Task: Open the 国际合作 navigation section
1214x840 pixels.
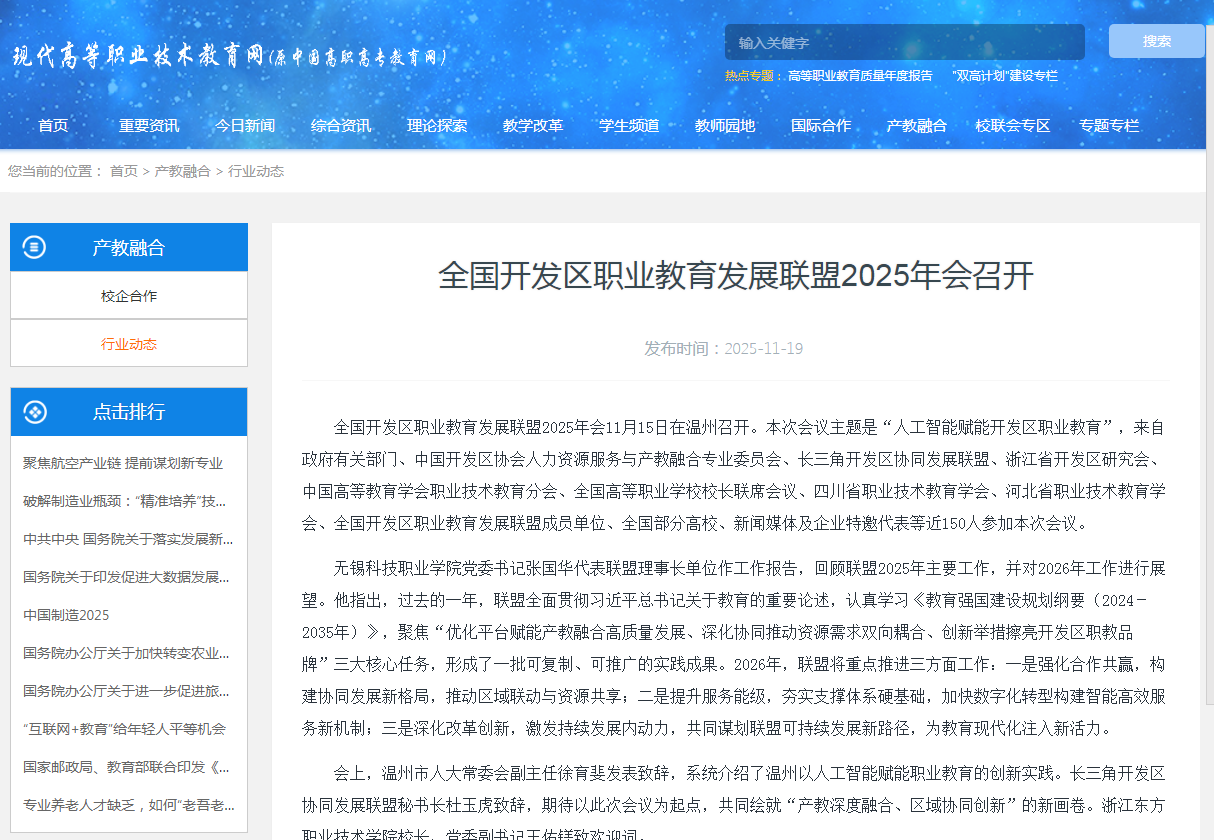Action: [x=821, y=125]
